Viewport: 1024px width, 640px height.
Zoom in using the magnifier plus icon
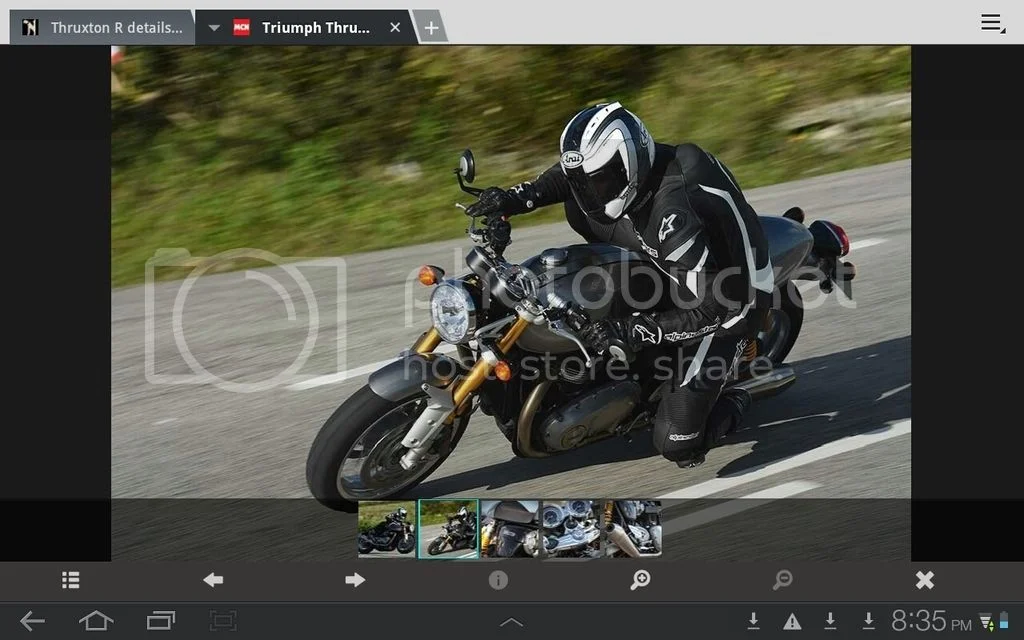[x=640, y=580]
